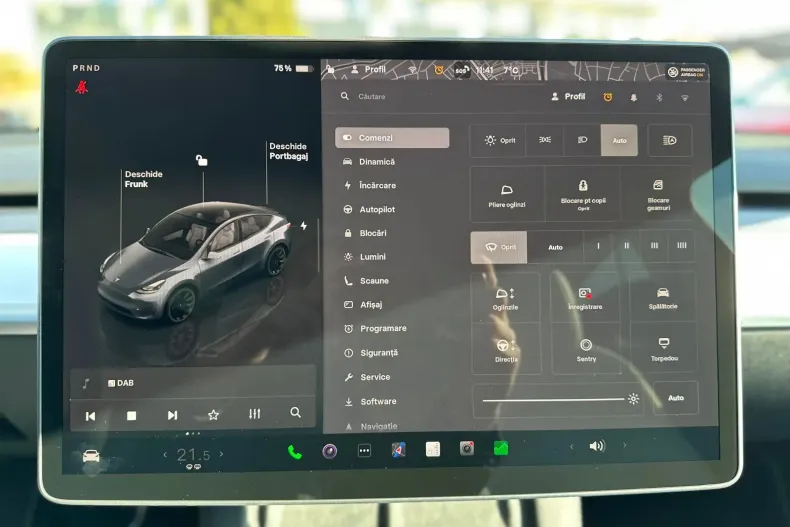The width and height of the screenshot is (790, 527).
Task: Open Profil in settings header
Action: (568, 96)
